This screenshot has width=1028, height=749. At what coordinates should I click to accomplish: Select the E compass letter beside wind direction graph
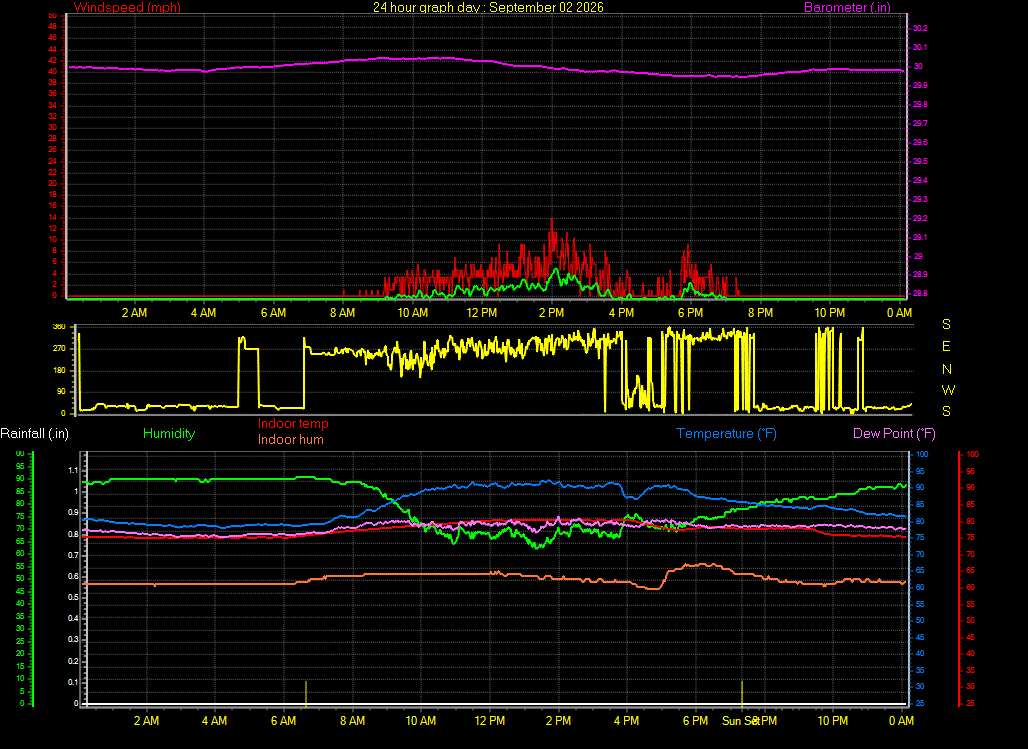pos(946,346)
